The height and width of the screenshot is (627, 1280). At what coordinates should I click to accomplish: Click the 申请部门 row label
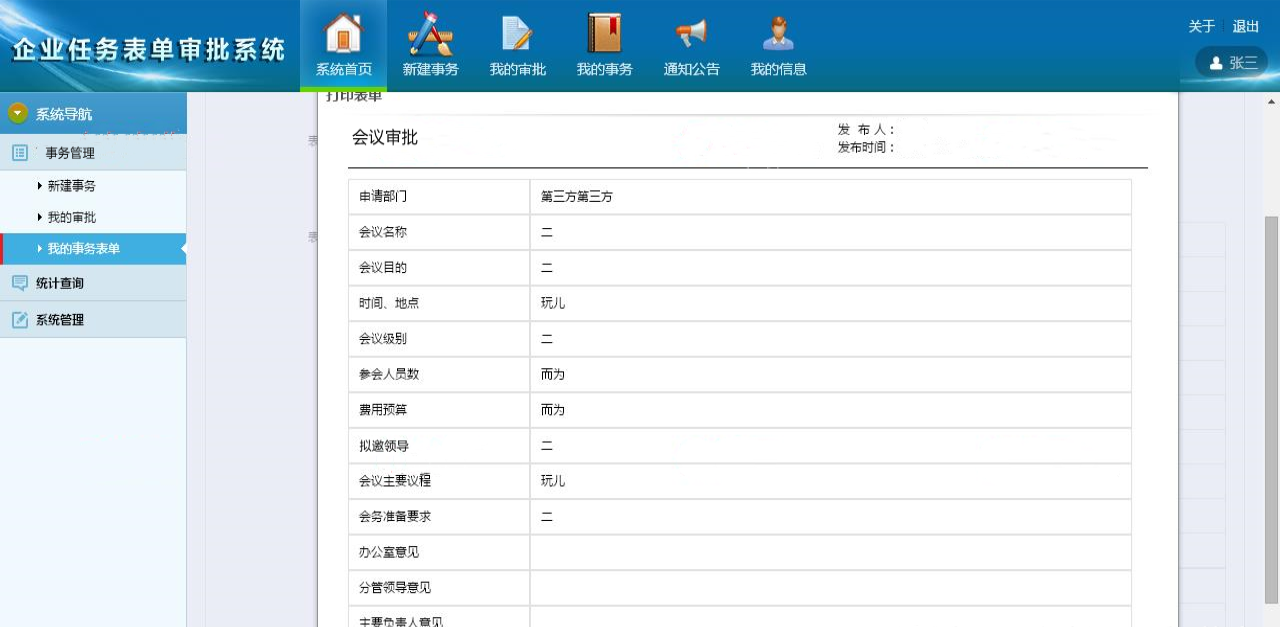click(383, 197)
